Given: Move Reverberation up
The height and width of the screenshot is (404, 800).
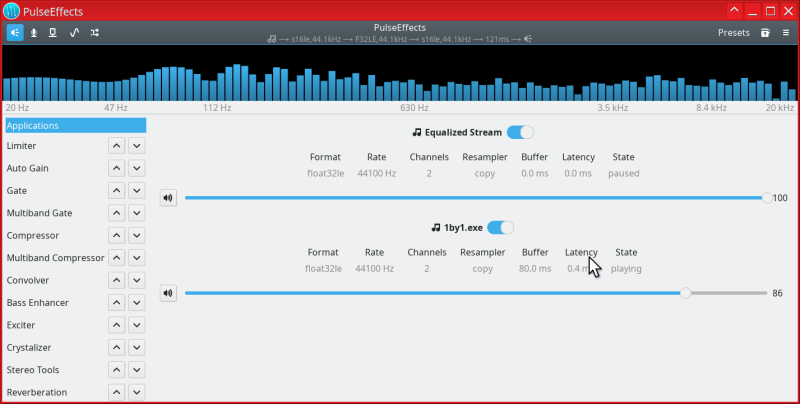Looking at the screenshot, I should [116, 393].
